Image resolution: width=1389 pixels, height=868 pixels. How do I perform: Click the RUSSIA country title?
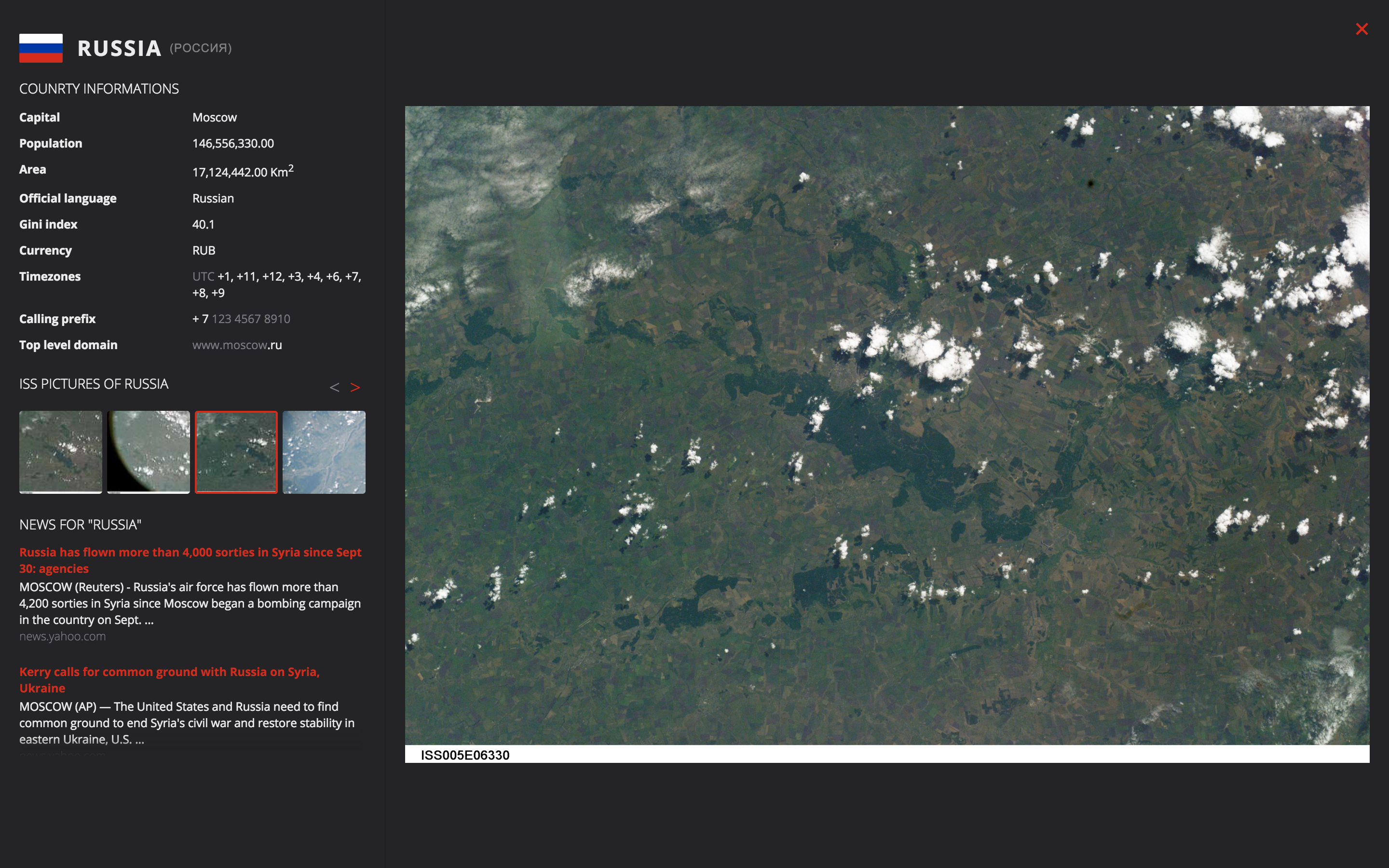tap(120, 48)
